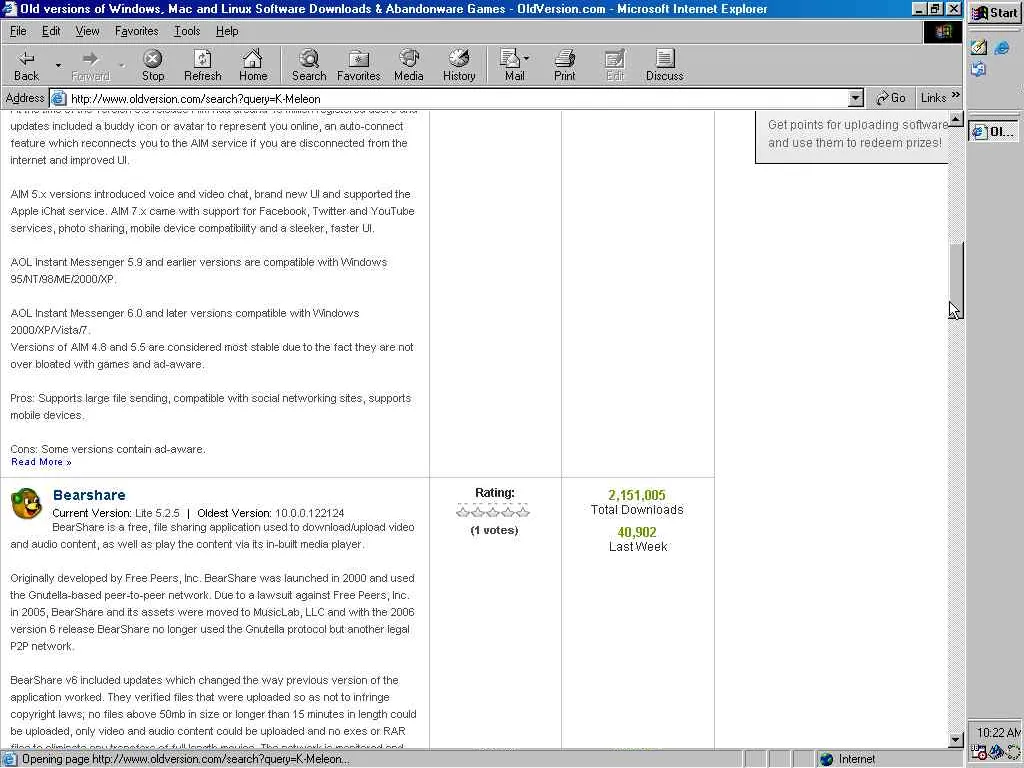Click the Bearshare bear logo icon
The image size is (1024, 768).
click(27, 504)
